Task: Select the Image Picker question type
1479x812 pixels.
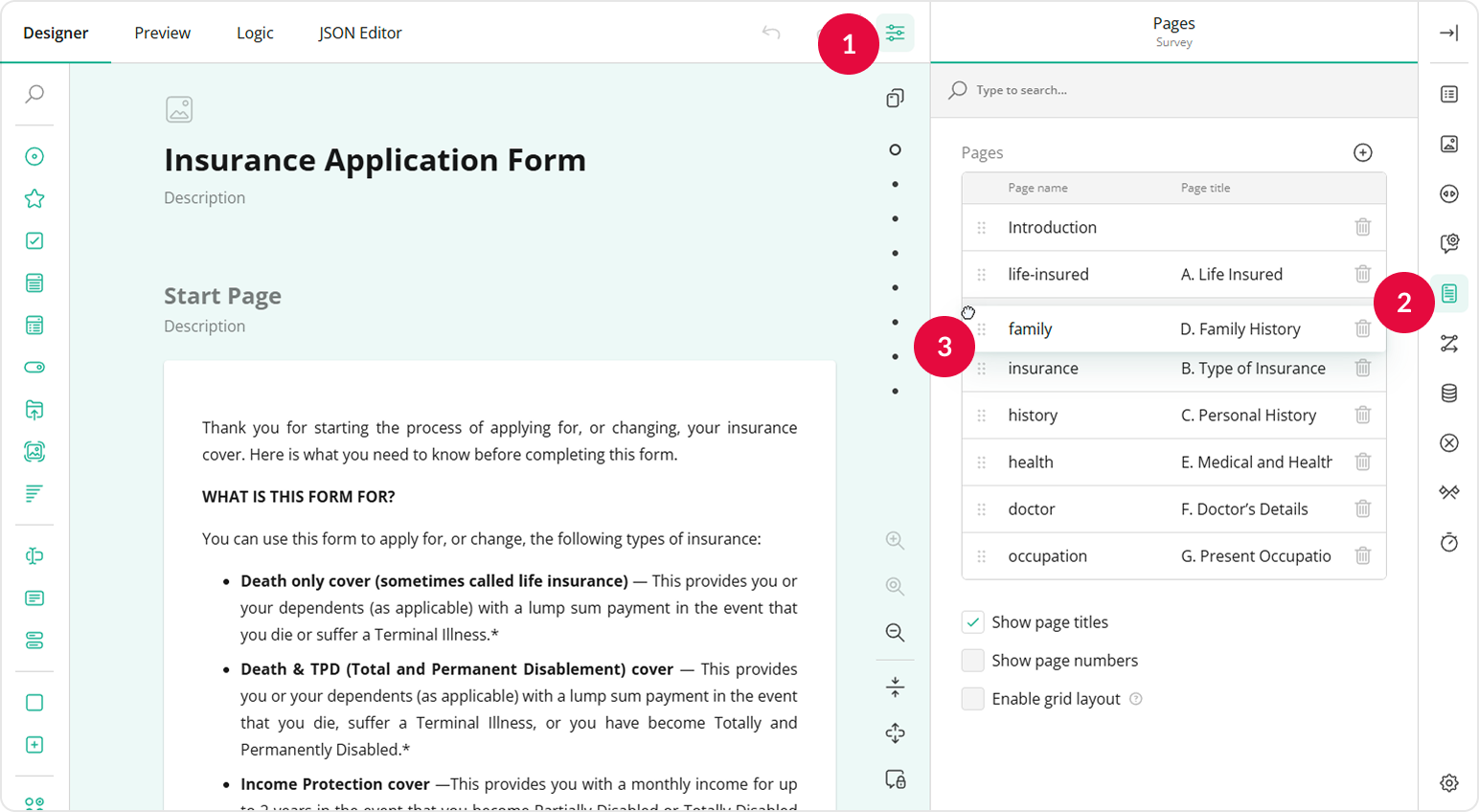Action: tap(34, 451)
